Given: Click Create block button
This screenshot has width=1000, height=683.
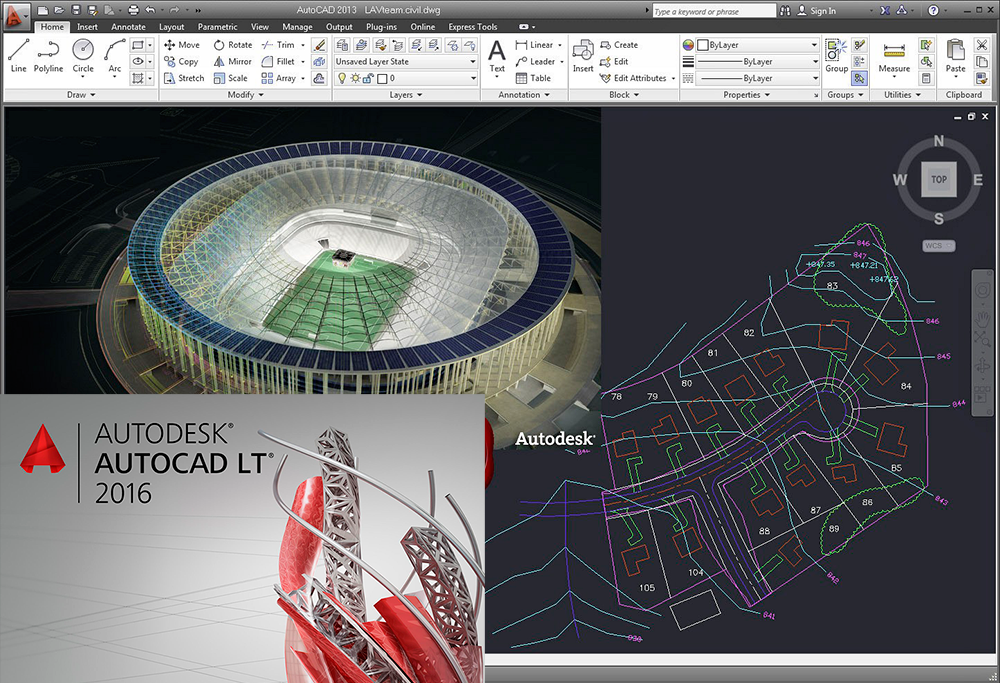Looking at the screenshot, I should click(x=619, y=45).
